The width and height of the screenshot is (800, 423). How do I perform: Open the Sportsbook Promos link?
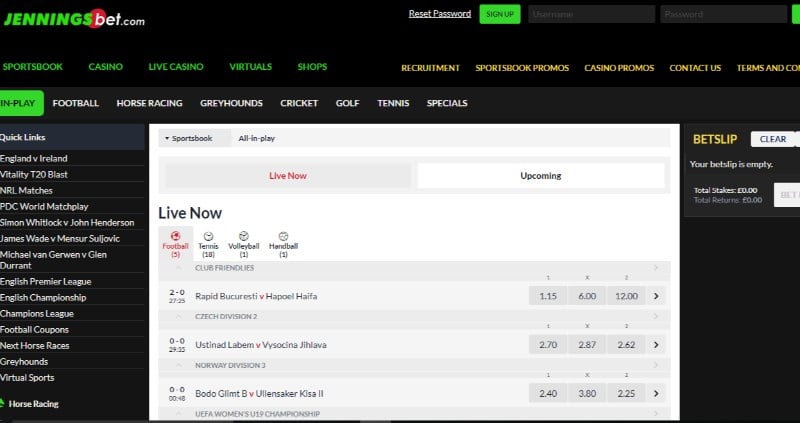pos(522,68)
